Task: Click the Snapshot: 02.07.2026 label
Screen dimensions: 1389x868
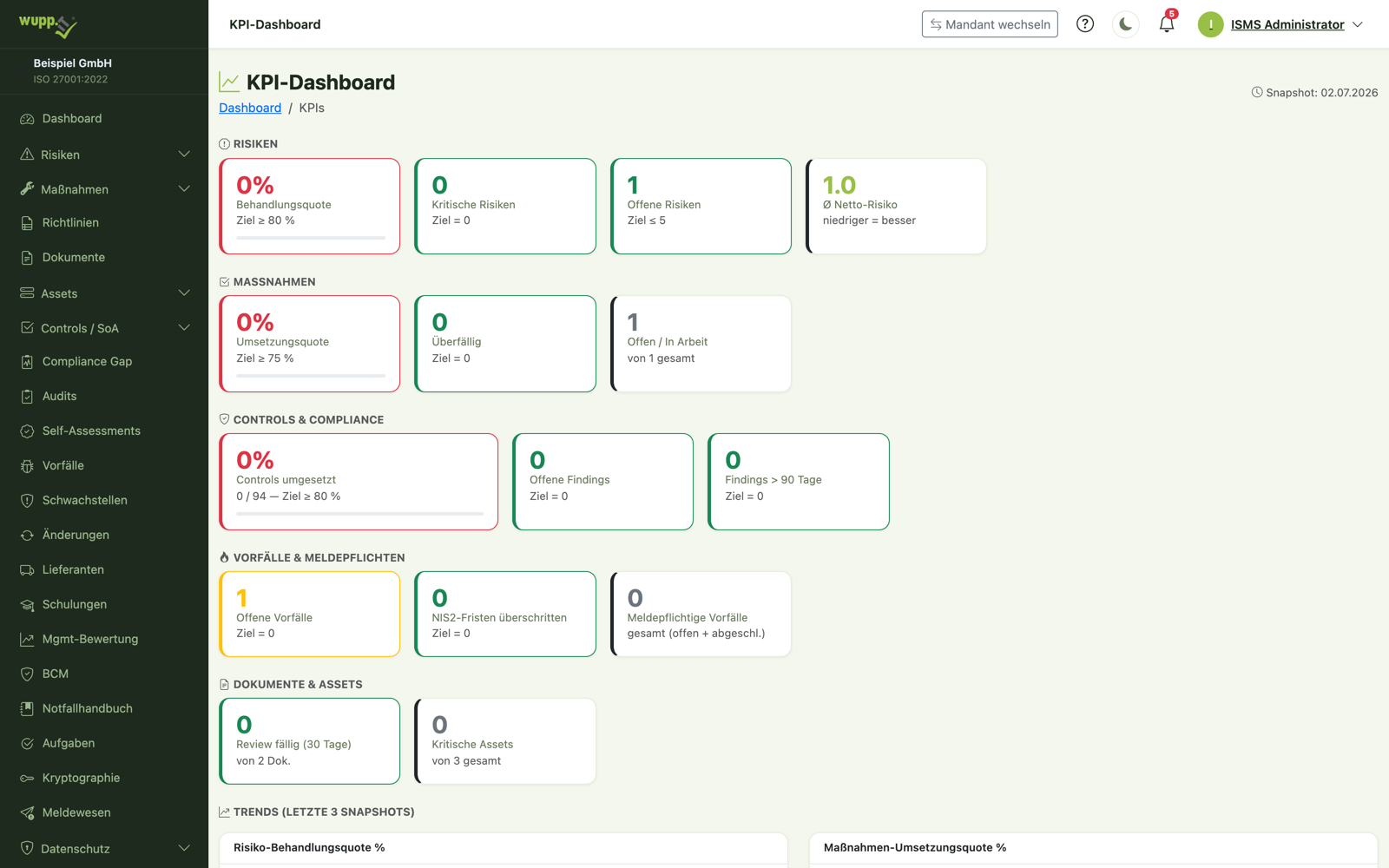Action: pos(1314,93)
